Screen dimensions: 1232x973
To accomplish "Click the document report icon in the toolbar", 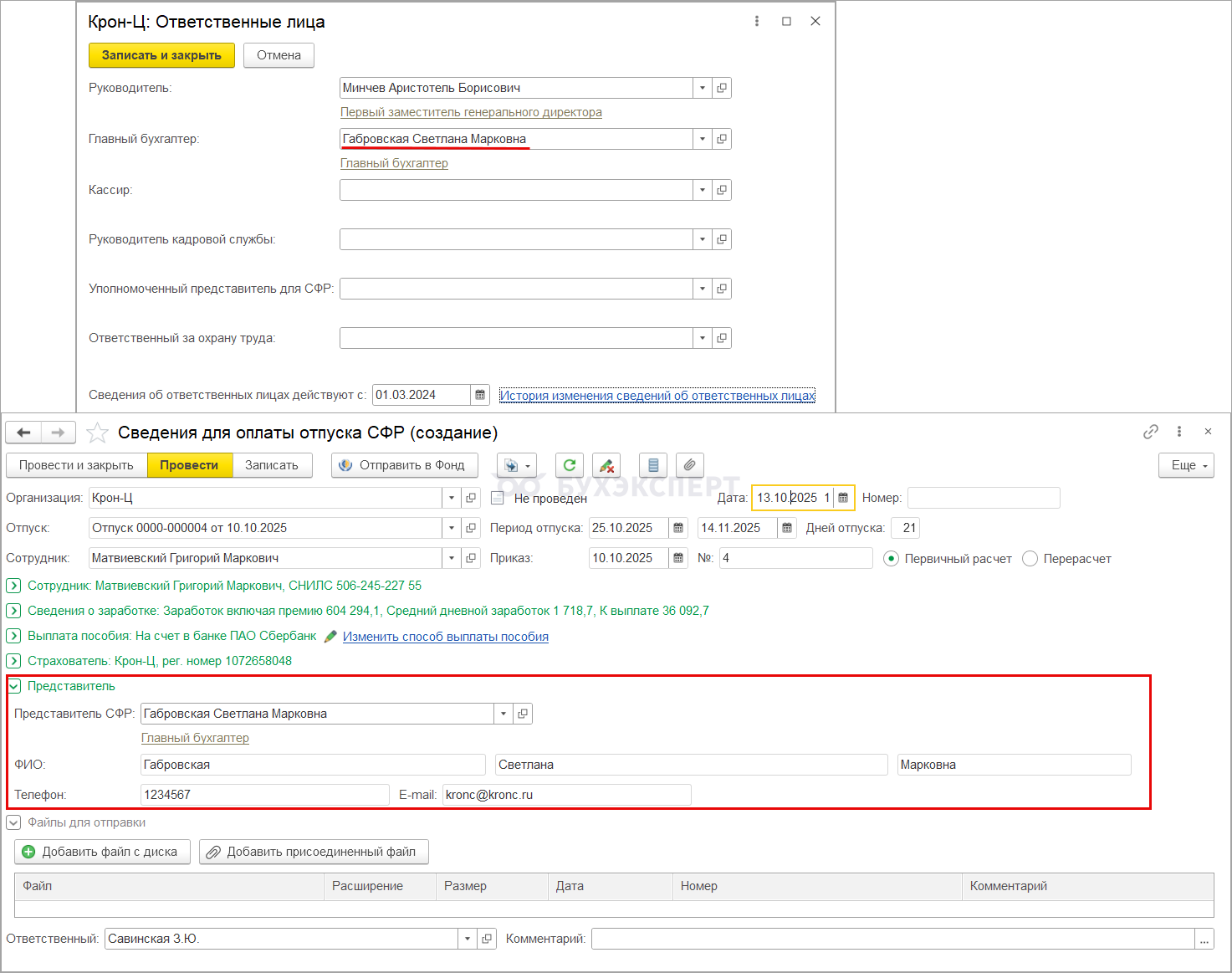I will [653, 465].
